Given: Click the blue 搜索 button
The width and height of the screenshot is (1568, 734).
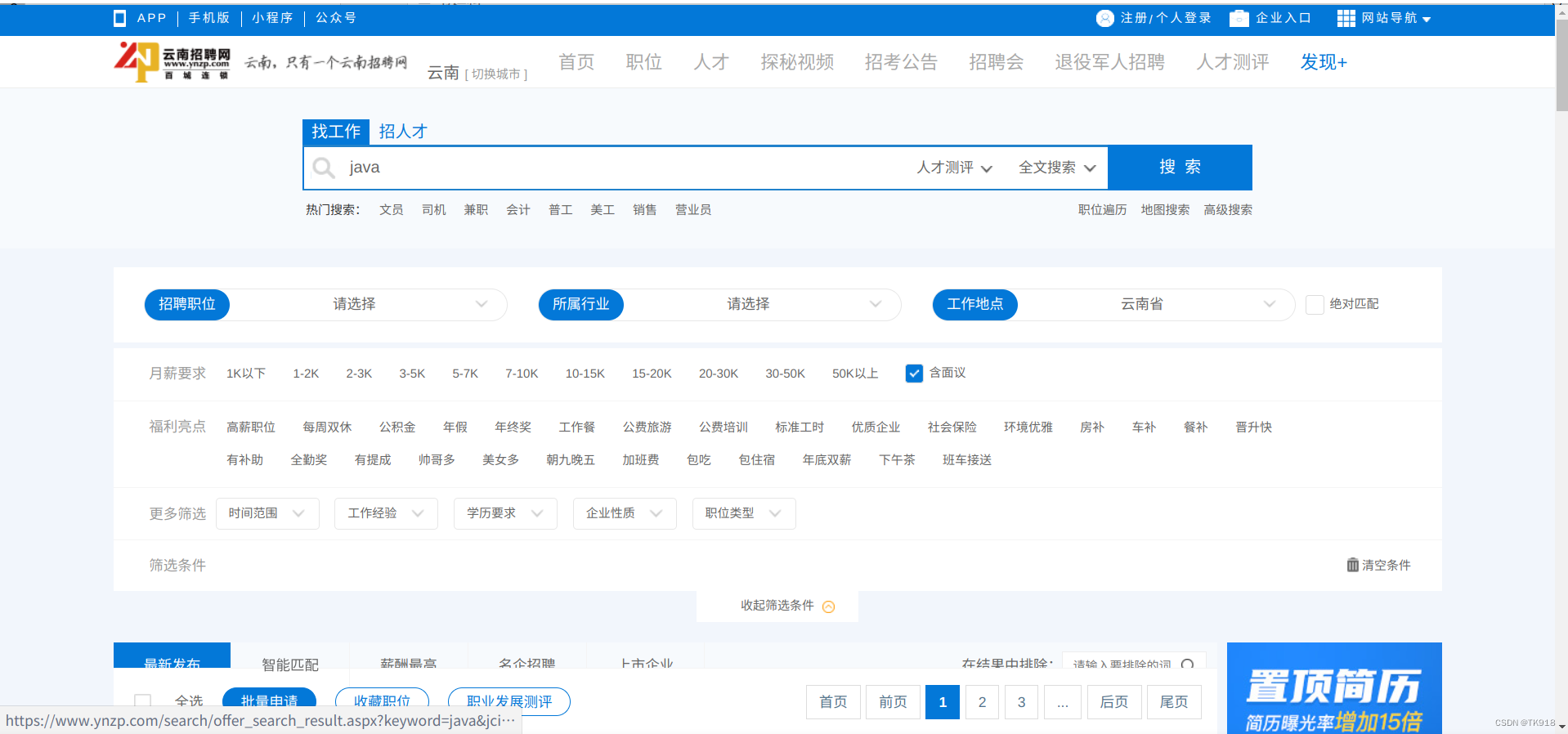Looking at the screenshot, I should 1180,168.
